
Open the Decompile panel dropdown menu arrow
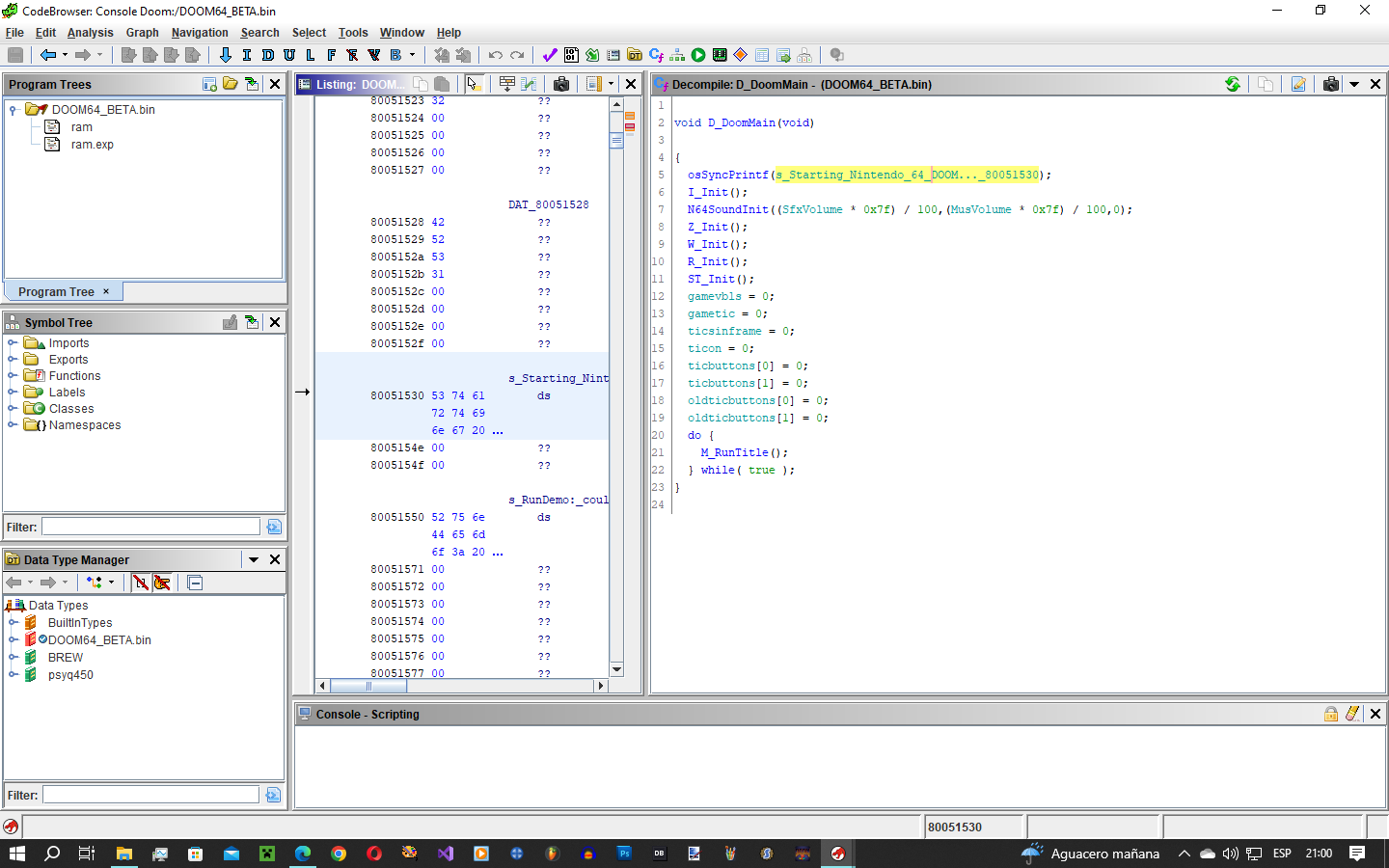click(x=1354, y=84)
